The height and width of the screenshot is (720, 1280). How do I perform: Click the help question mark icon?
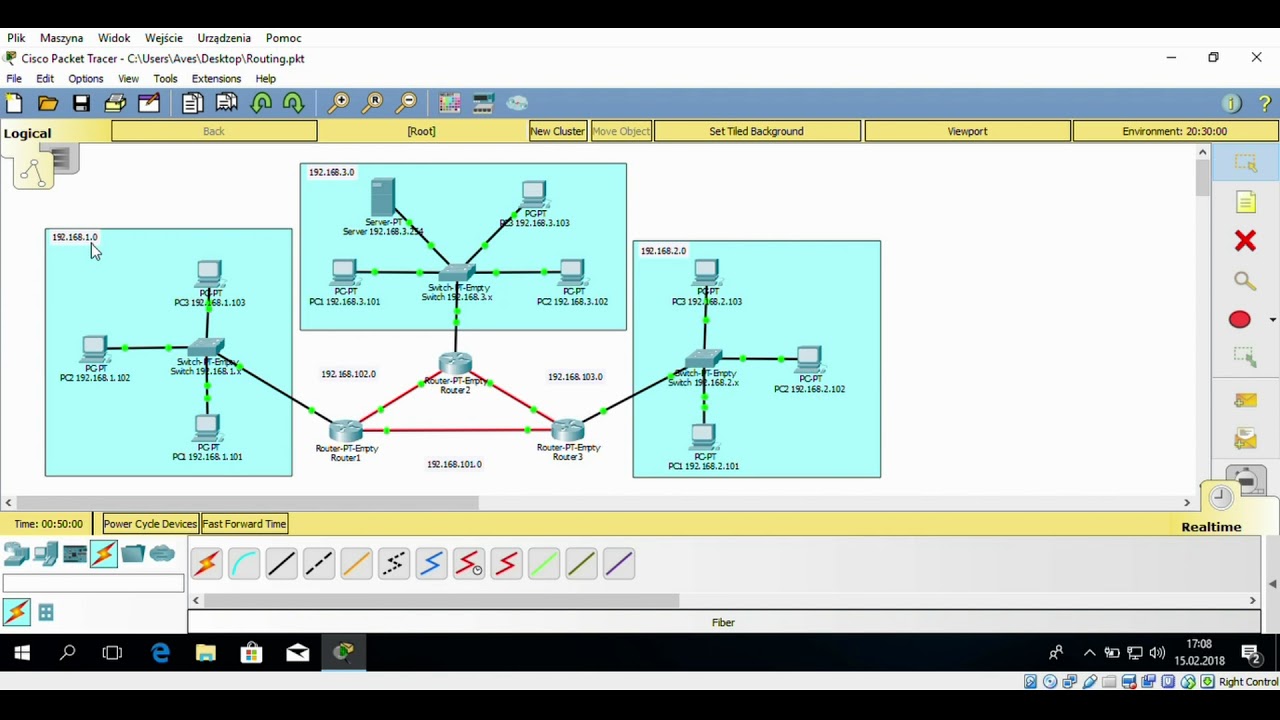pyautogui.click(x=1264, y=103)
